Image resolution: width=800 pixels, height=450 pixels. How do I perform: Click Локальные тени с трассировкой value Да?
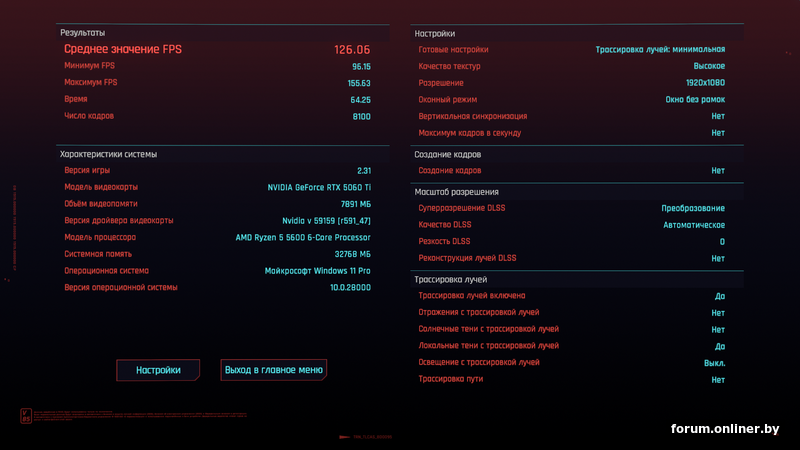(x=720, y=346)
